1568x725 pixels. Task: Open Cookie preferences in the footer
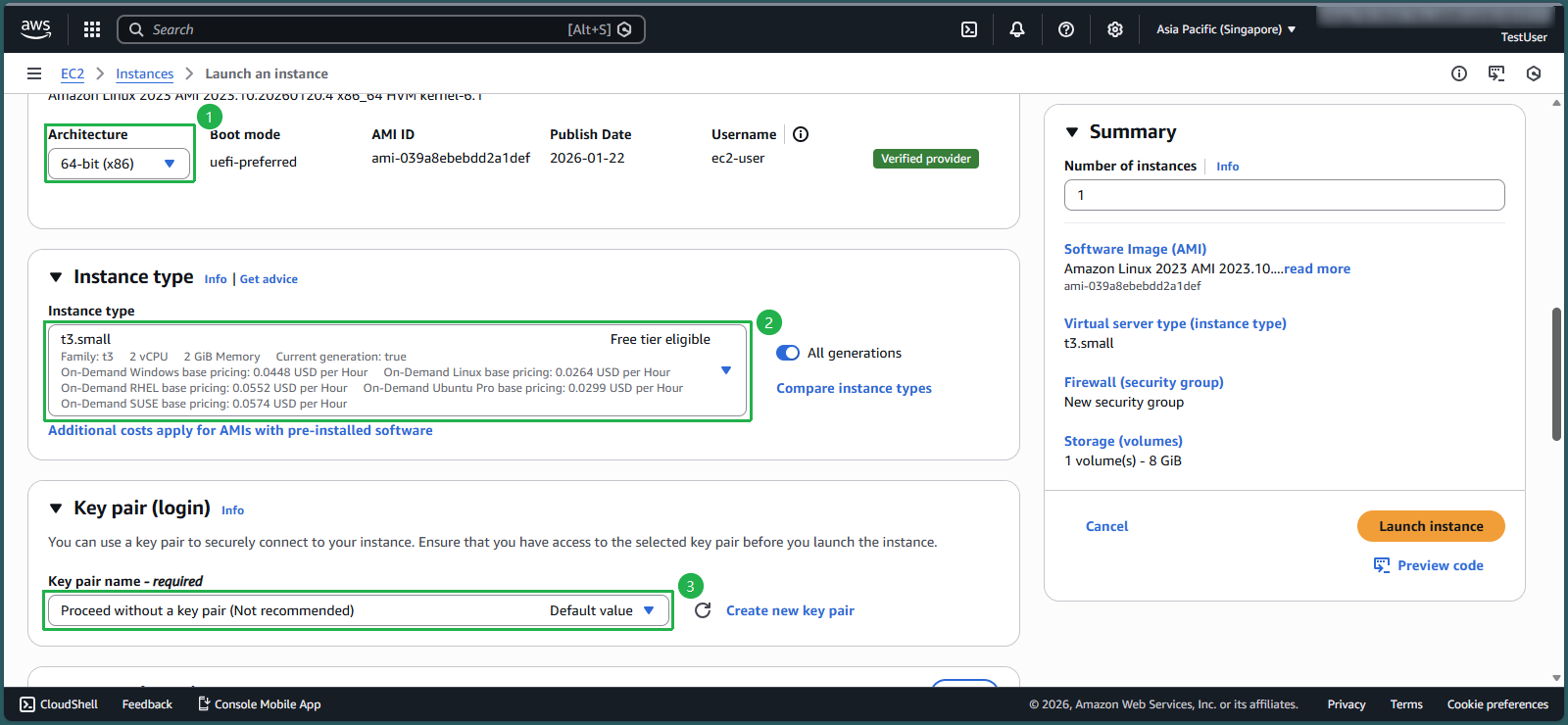pyautogui.click(x=1497, y=704)
